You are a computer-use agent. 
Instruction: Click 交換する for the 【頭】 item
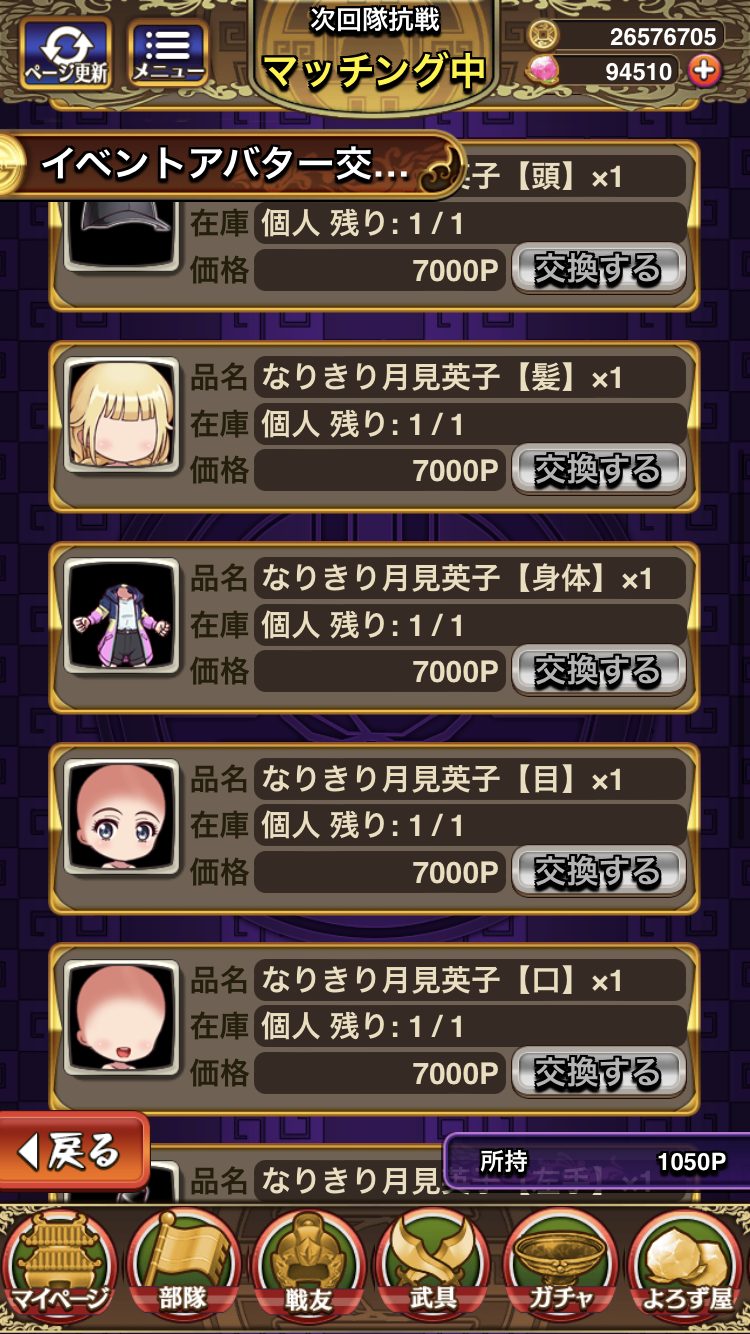coord(598,269)
